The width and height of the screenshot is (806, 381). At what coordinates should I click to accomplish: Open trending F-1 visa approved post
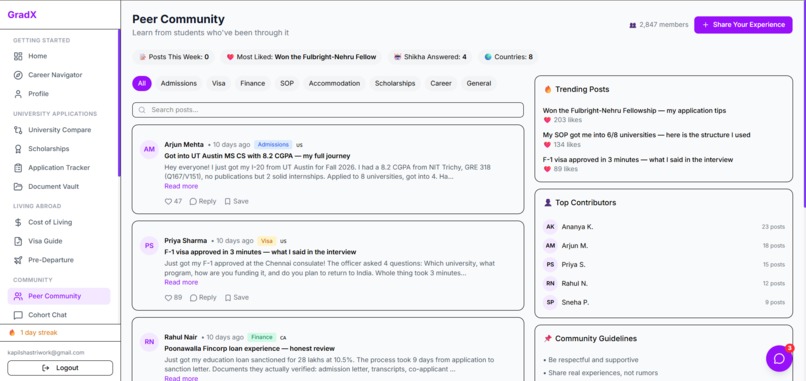click(x=638, y=159)
